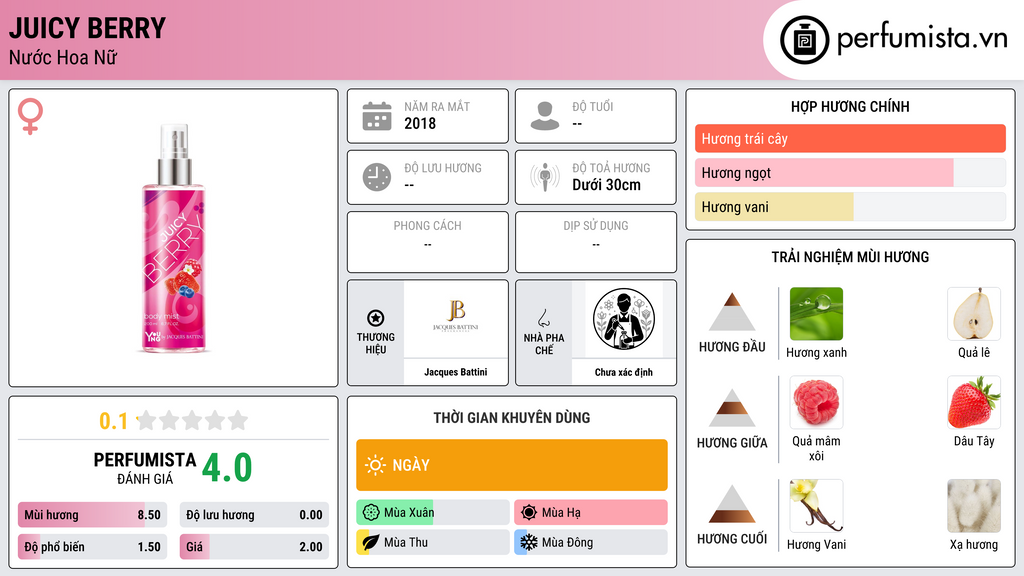The height and width of the screenshot is (576, 1024).
Task: Select the Mùa Xuân season bar
Action: [x=433, y=512]
